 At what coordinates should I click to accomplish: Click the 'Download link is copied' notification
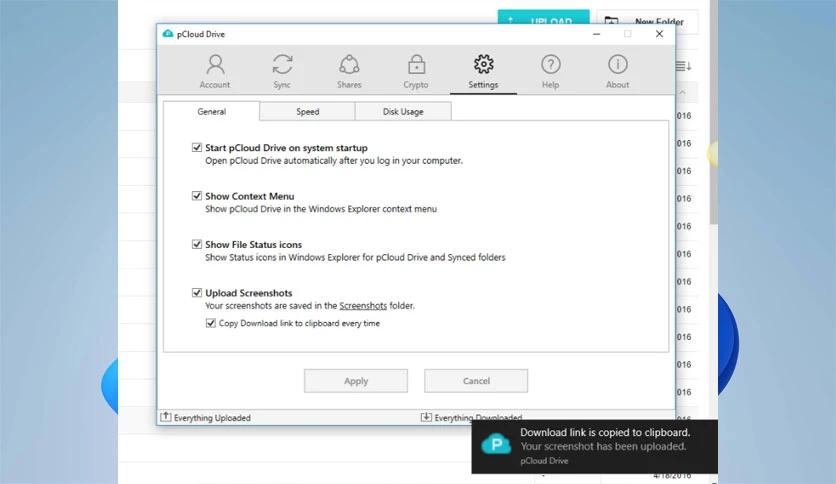(x=594, y=446)
